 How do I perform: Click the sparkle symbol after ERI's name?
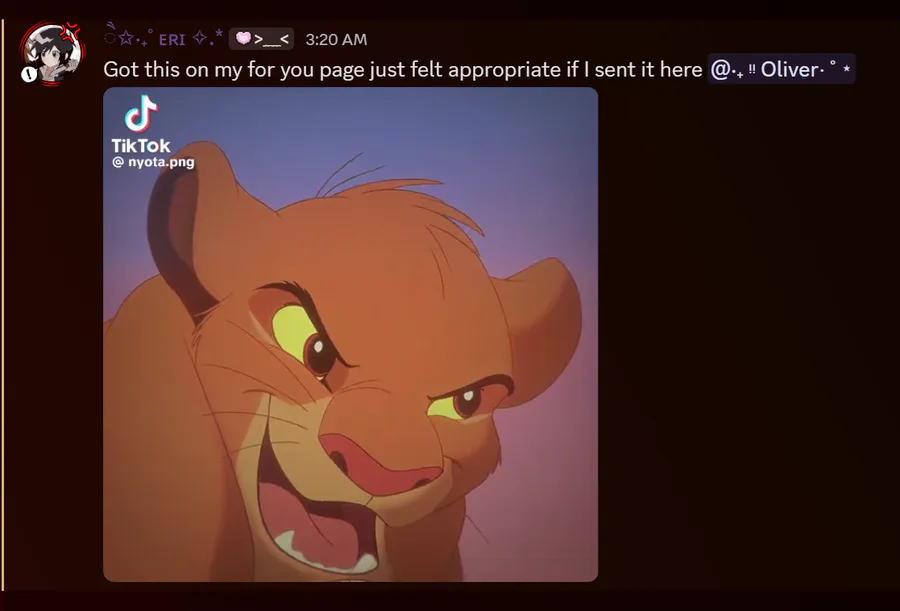point(199,38)
